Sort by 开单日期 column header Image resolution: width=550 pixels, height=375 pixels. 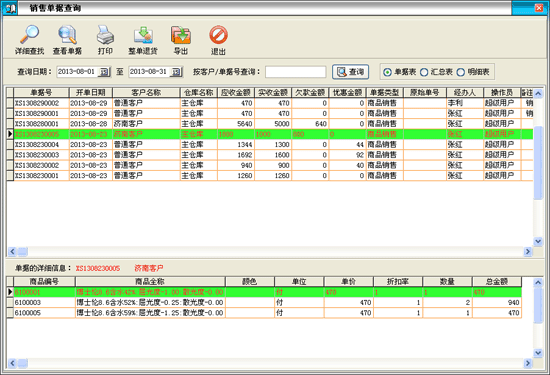coord(90,93)
